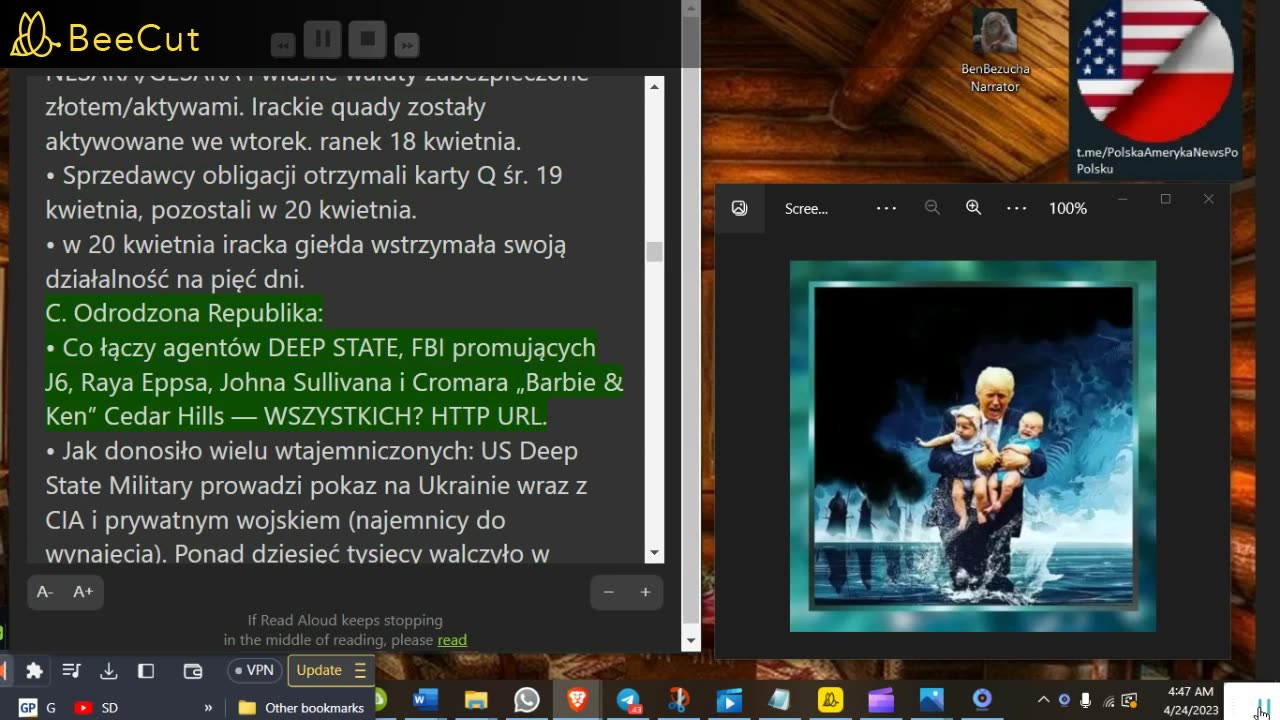1280x720 pixels.
Task: Open the YouTube SD bookmark
Action: 96,708
